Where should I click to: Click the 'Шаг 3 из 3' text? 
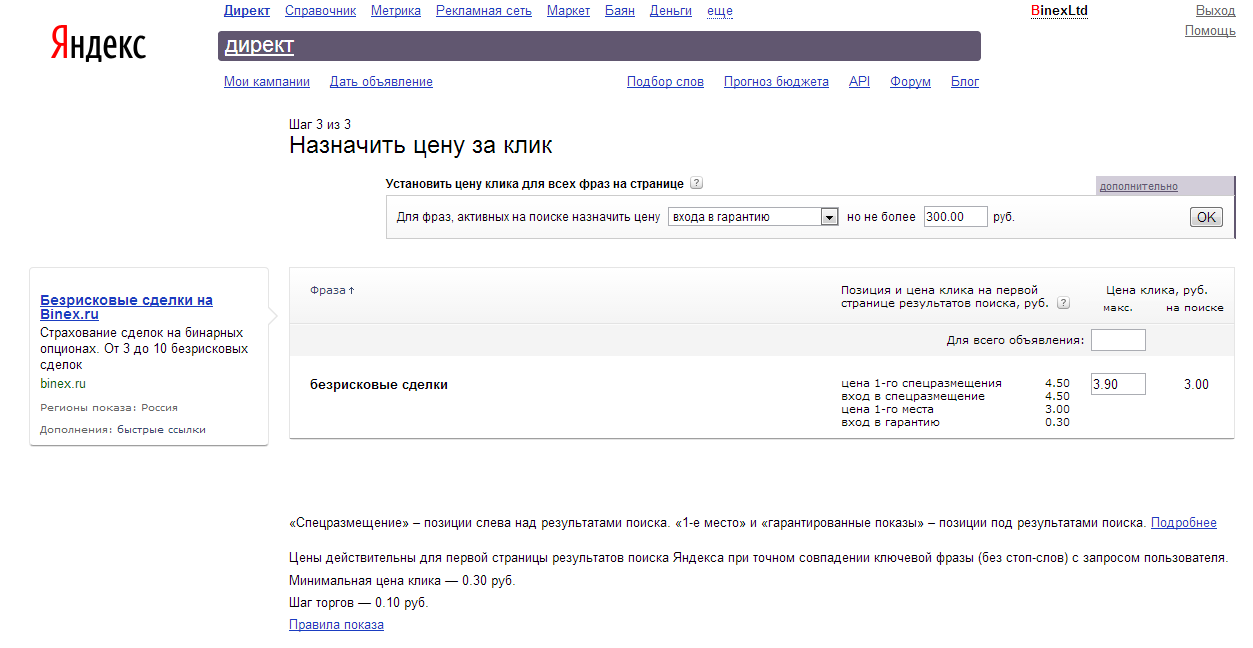coord(320,125)
